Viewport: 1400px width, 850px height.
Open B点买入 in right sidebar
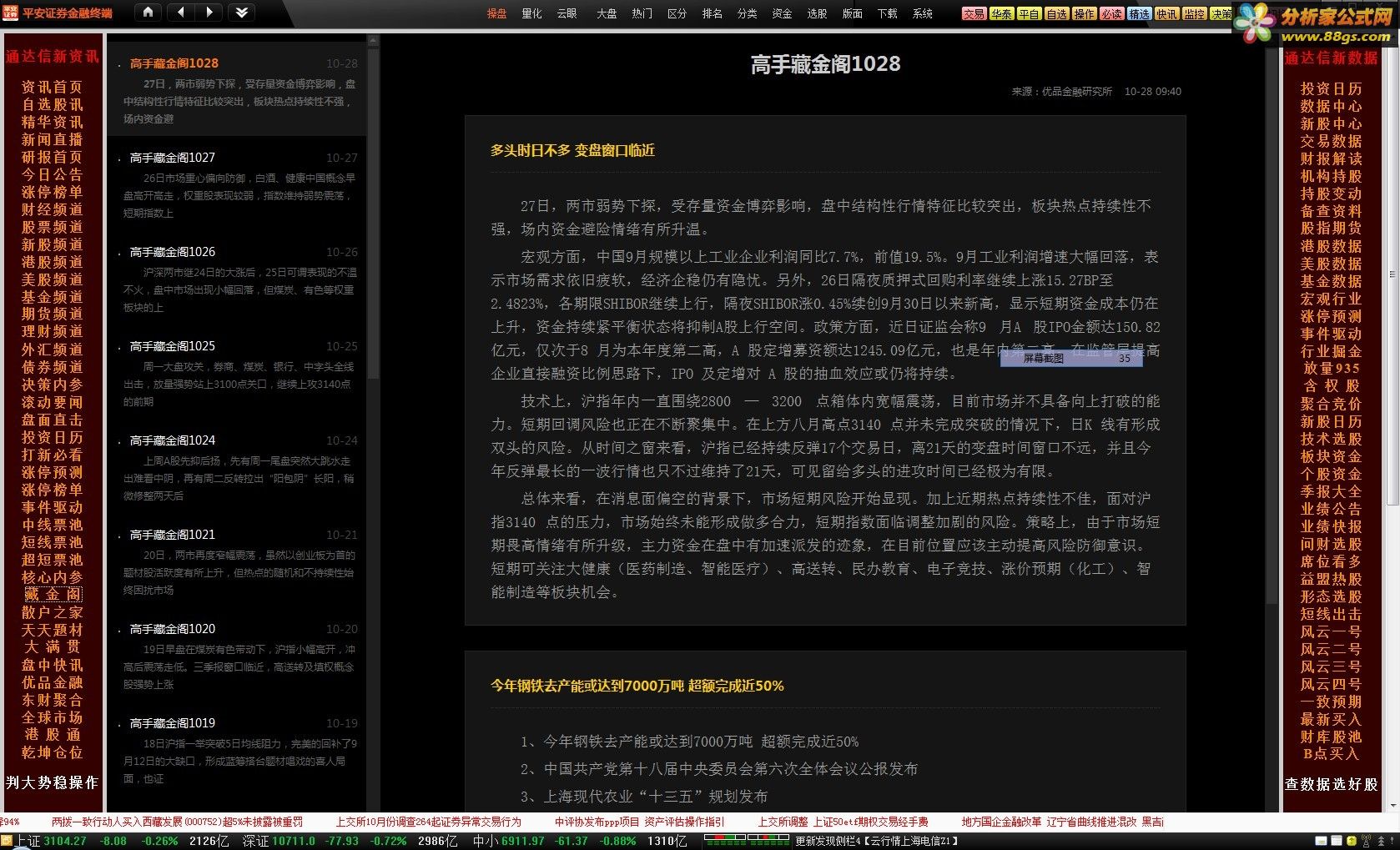click(x=1331, y=753)
